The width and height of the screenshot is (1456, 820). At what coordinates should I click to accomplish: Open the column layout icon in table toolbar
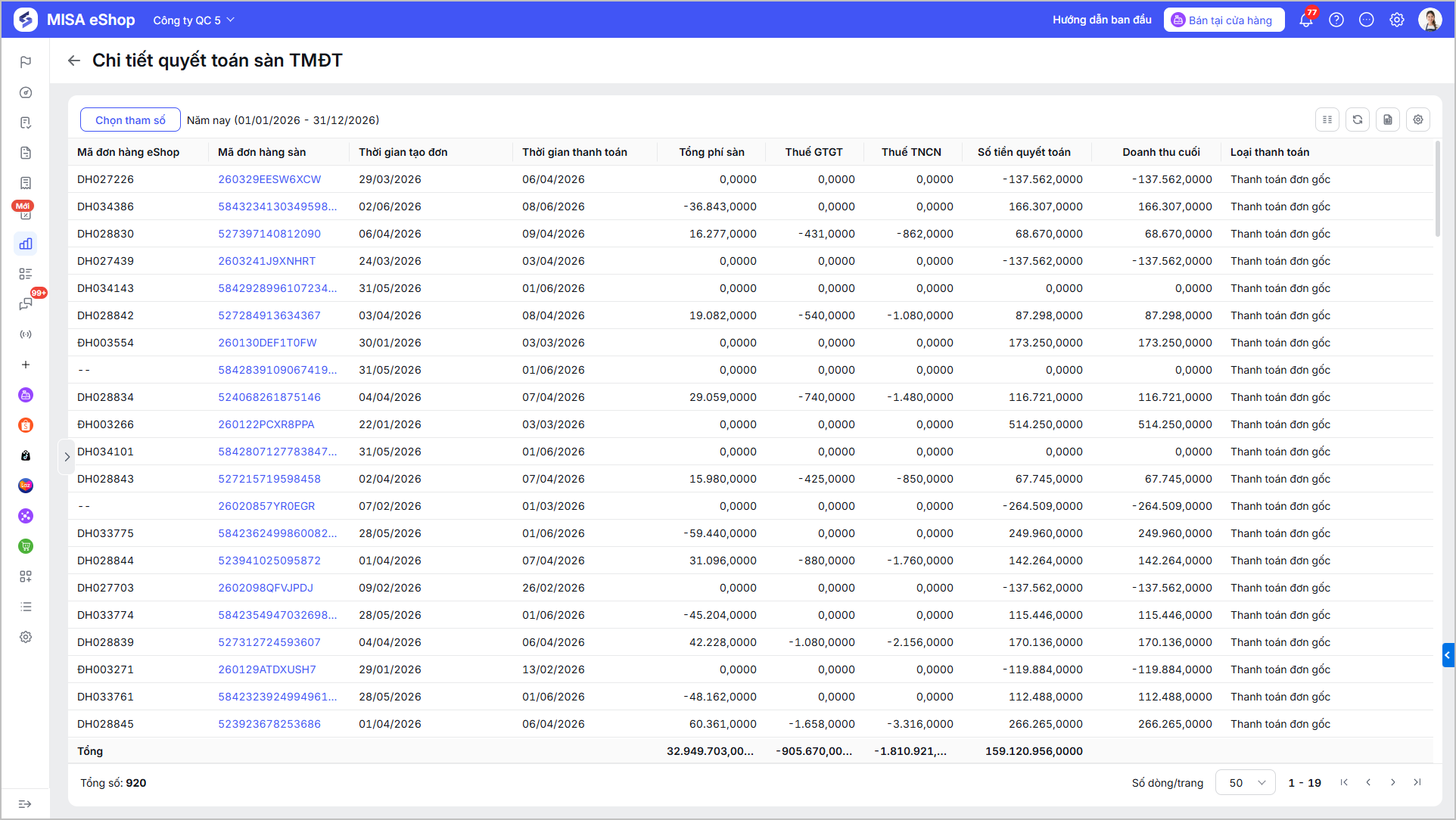click(1327, 120)
